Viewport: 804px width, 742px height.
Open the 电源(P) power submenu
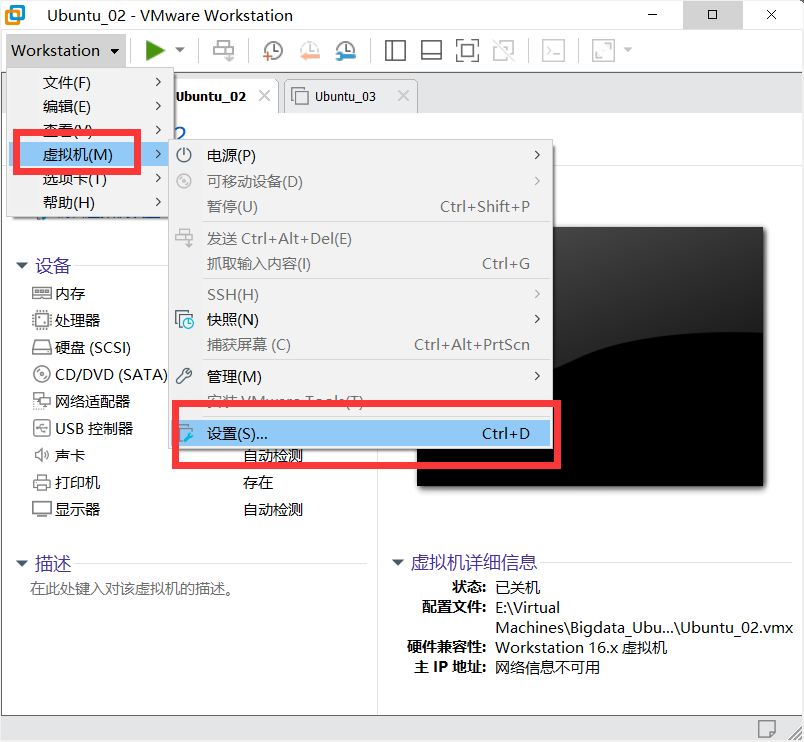coord(361,155)
